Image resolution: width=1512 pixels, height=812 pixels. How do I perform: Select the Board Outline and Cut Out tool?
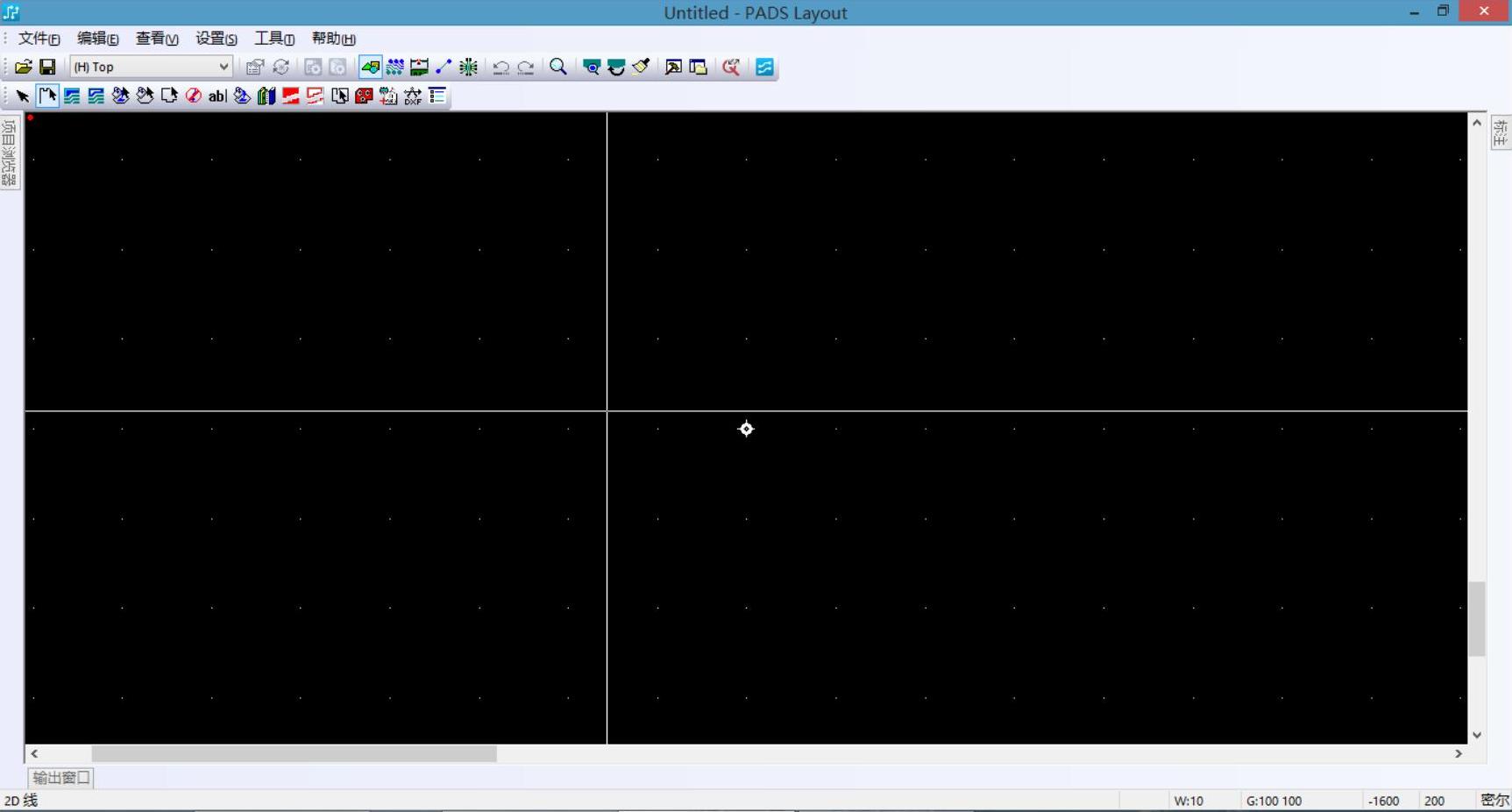point(169,96)
